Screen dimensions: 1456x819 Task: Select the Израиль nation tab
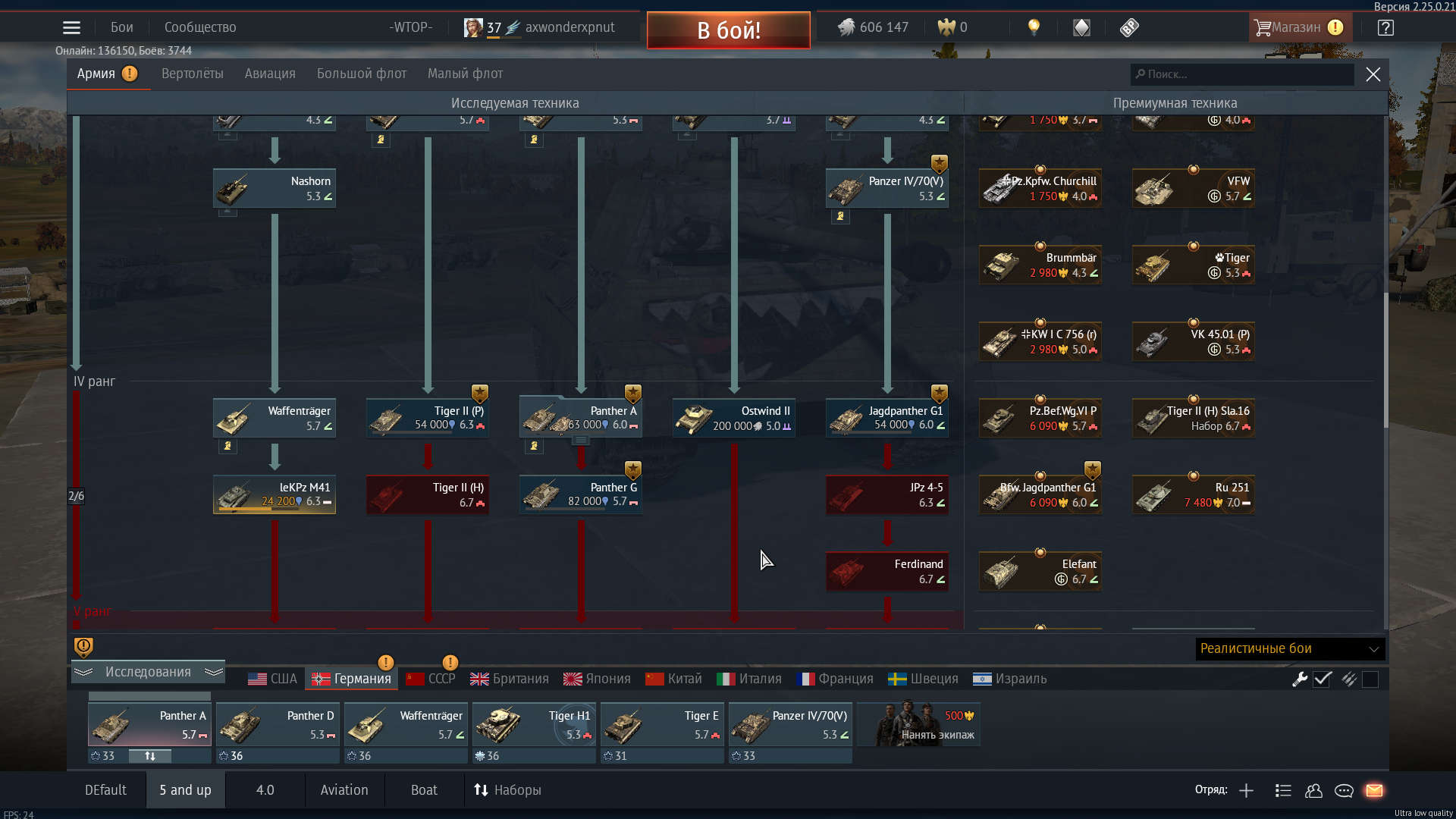[1010, 679]
